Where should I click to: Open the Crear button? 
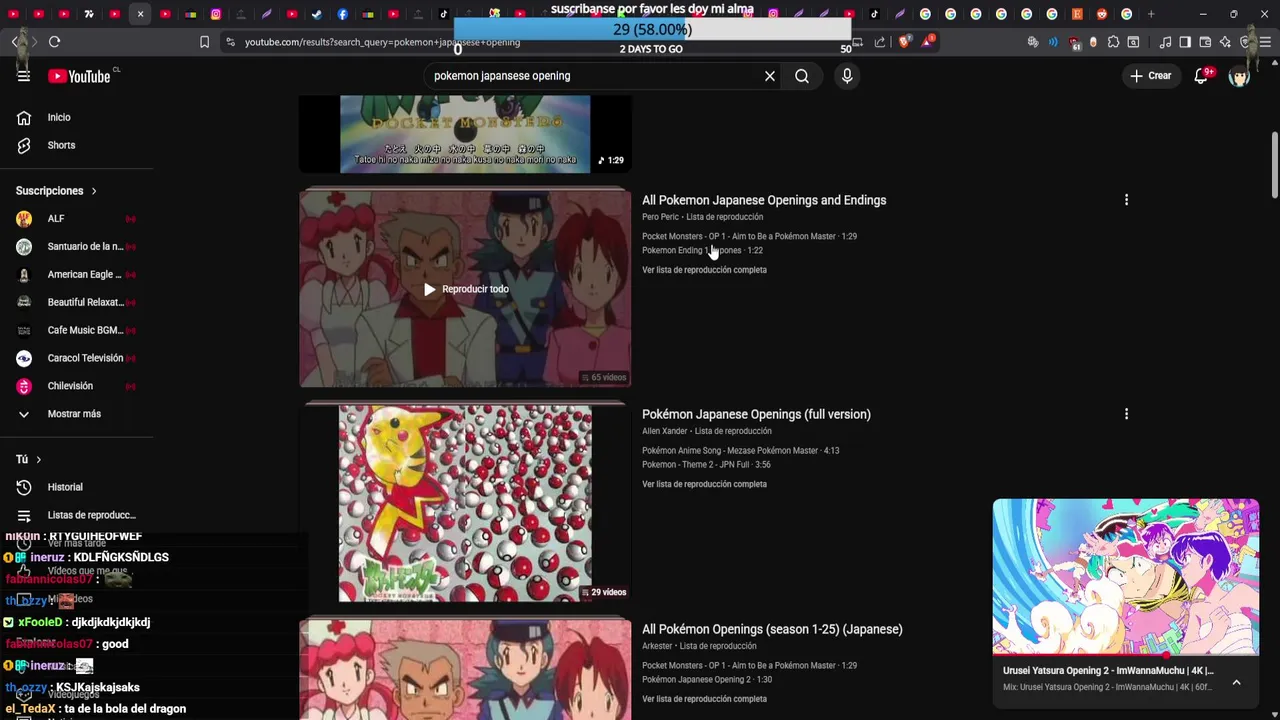[1150, 76]
